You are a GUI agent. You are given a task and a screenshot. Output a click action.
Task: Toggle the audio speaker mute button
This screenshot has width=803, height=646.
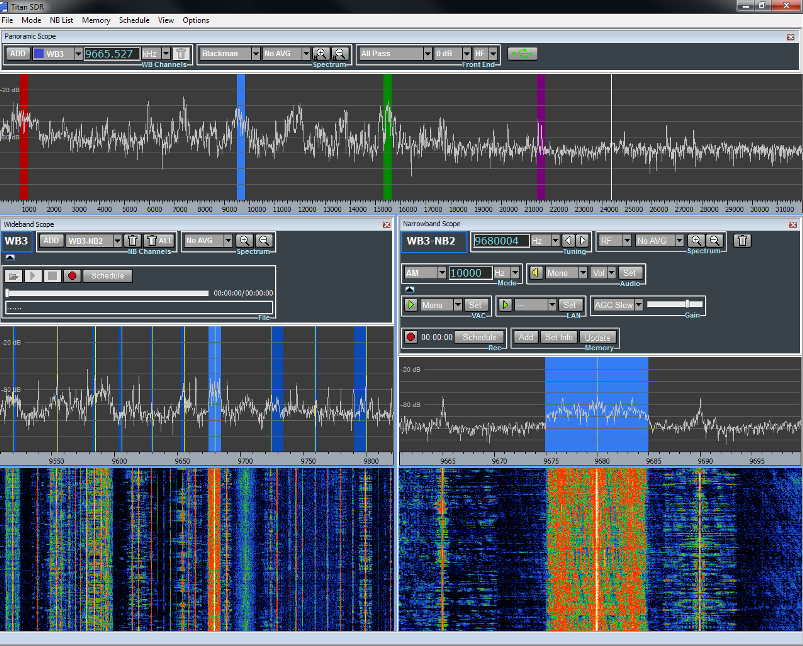pos(535,273)
